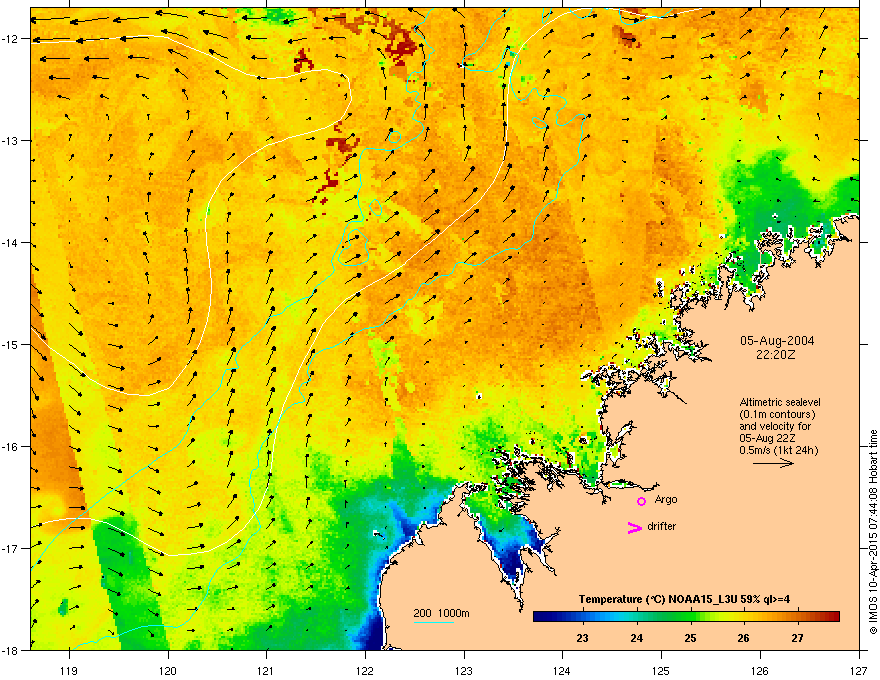
Task: Click the 05-Aug-2004 date label
Action: click(x=777, y=341)
